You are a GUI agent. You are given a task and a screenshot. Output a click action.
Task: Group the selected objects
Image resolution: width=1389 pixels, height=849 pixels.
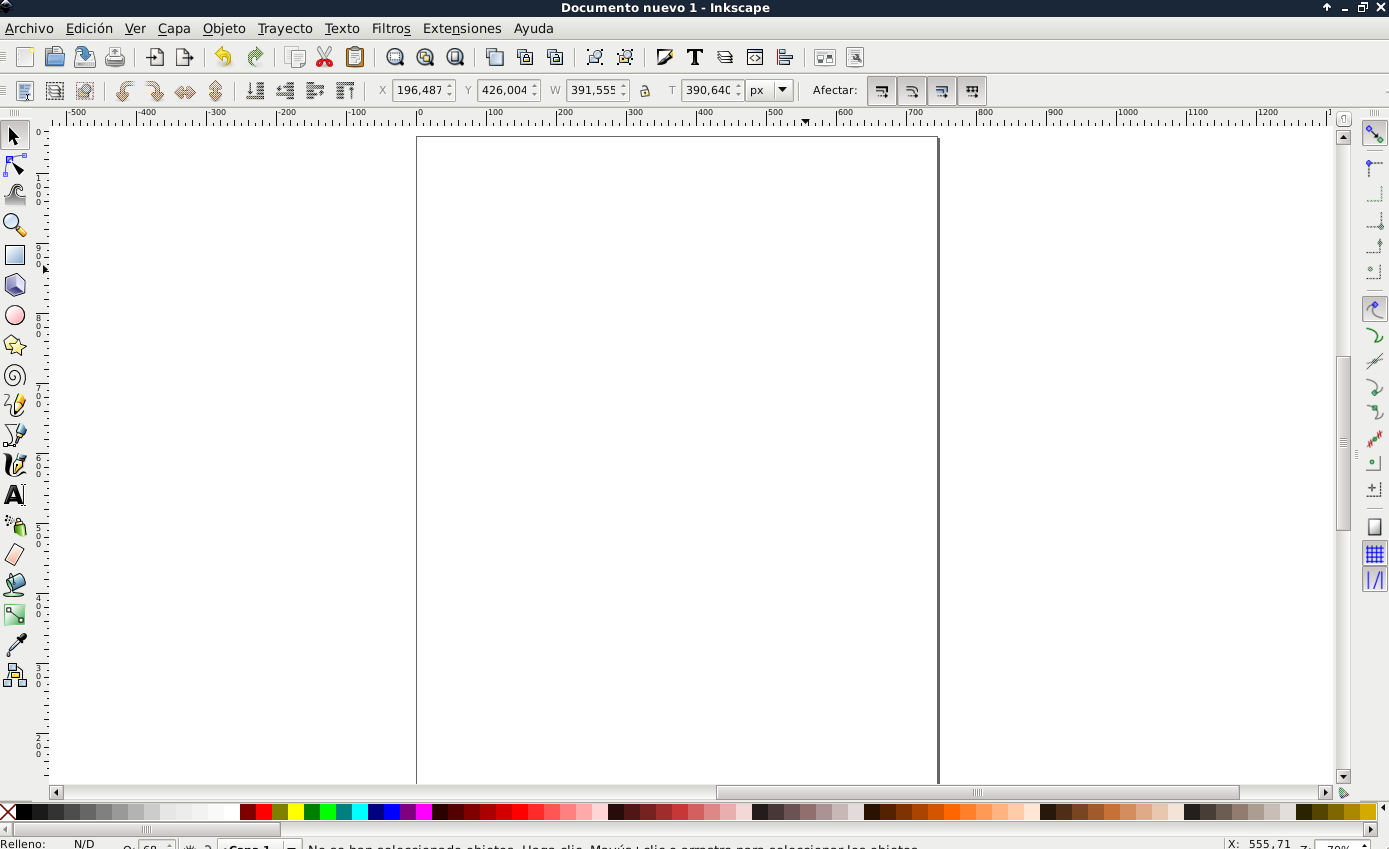(595, 57)
